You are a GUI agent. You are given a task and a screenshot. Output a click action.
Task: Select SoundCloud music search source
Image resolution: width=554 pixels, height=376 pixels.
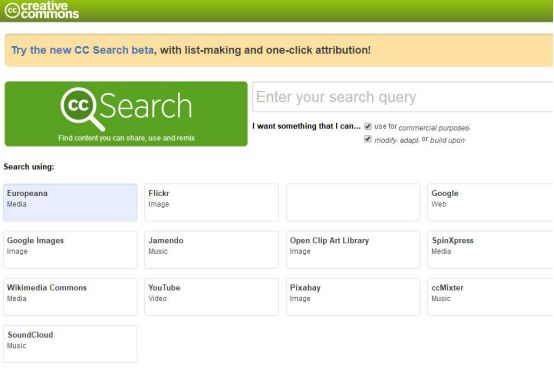point(70,344)
